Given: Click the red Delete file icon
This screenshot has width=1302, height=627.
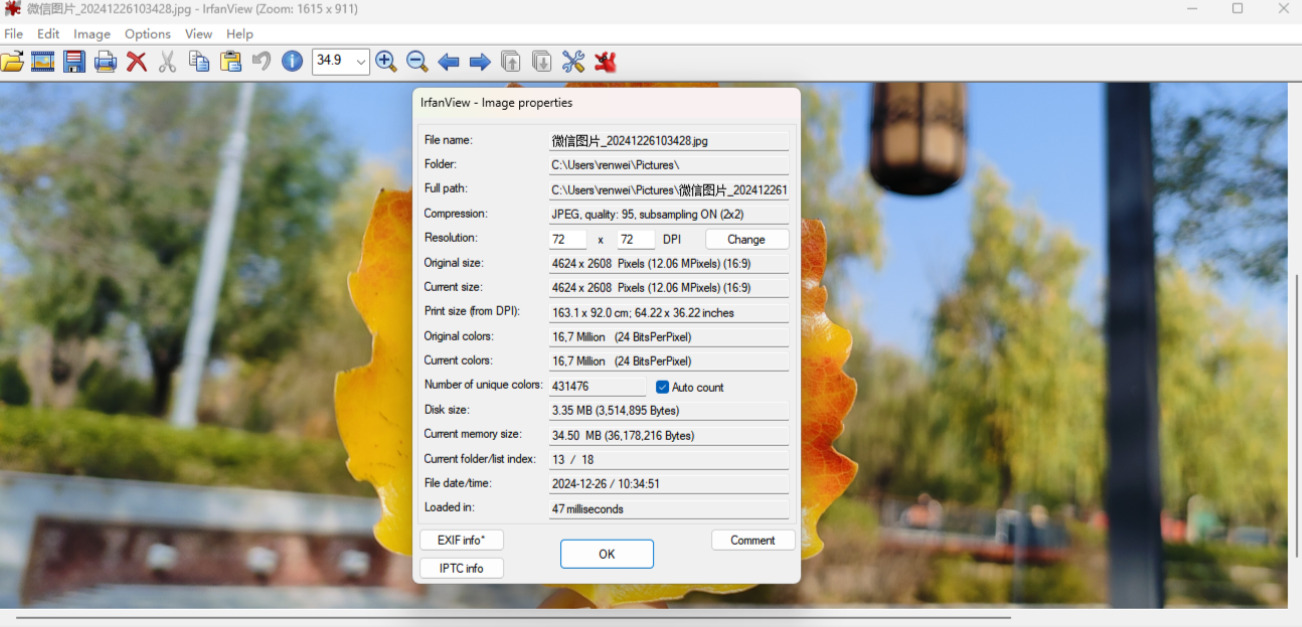Looking at the screenshot, I should pyautogui.click(x=136, y=62).
